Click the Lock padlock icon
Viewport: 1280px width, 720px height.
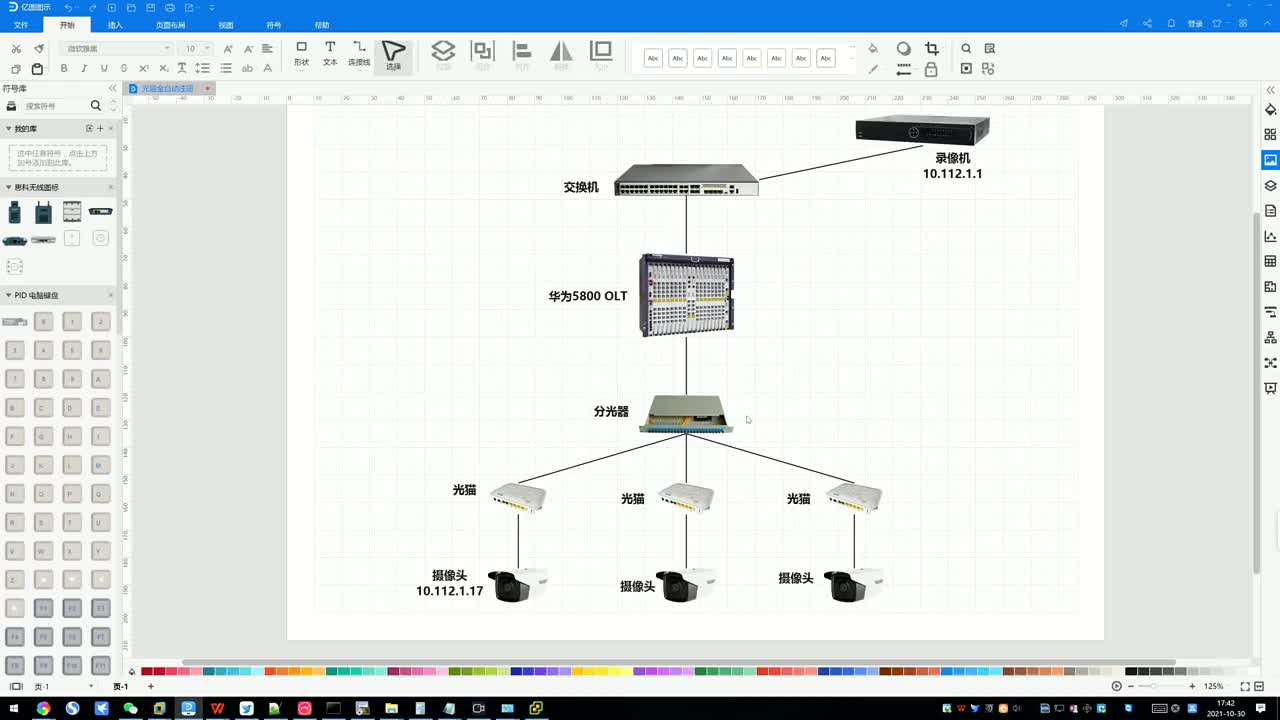pyautogui.click(x=931, y=69)
